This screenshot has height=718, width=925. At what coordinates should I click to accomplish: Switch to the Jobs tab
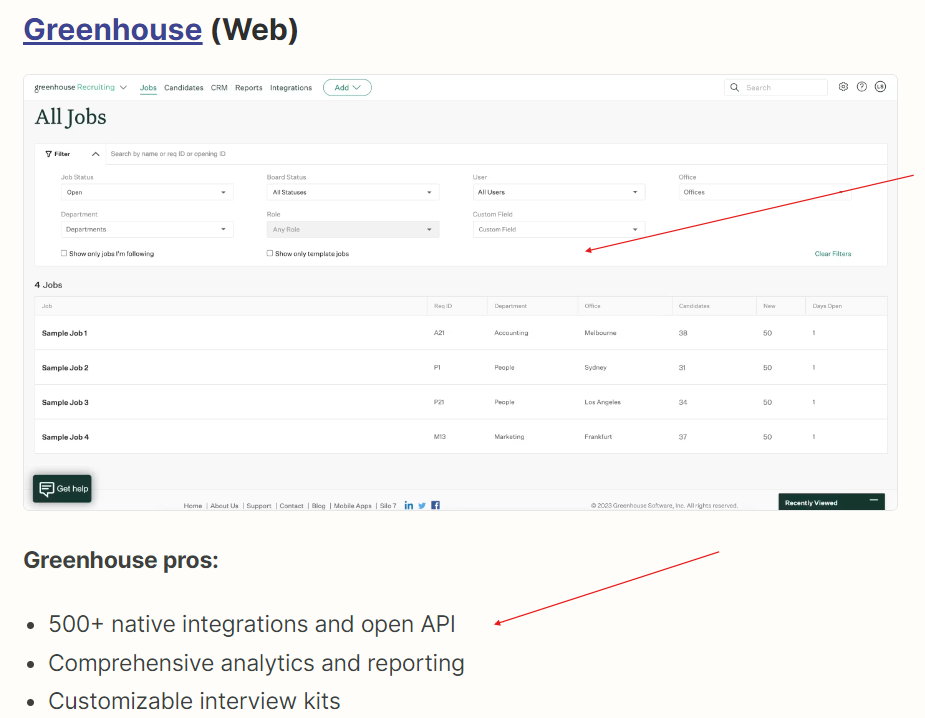(148, 88)
